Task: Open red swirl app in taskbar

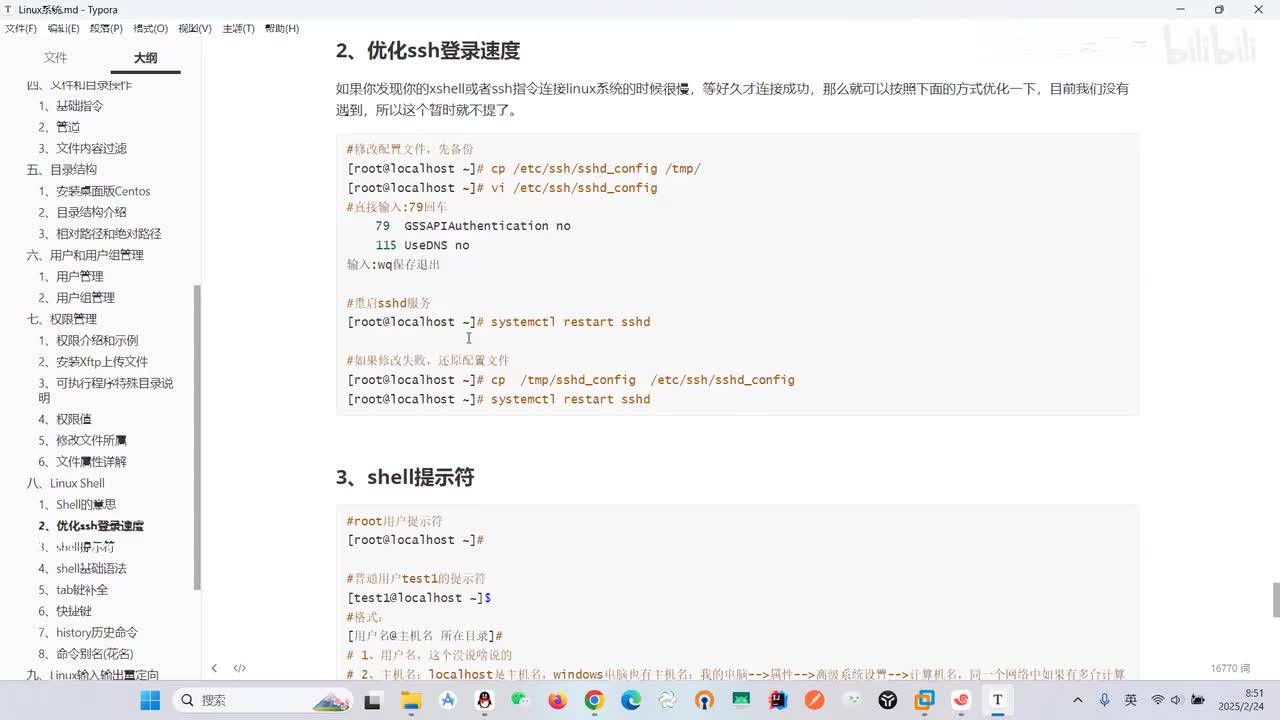Action: 961,701
